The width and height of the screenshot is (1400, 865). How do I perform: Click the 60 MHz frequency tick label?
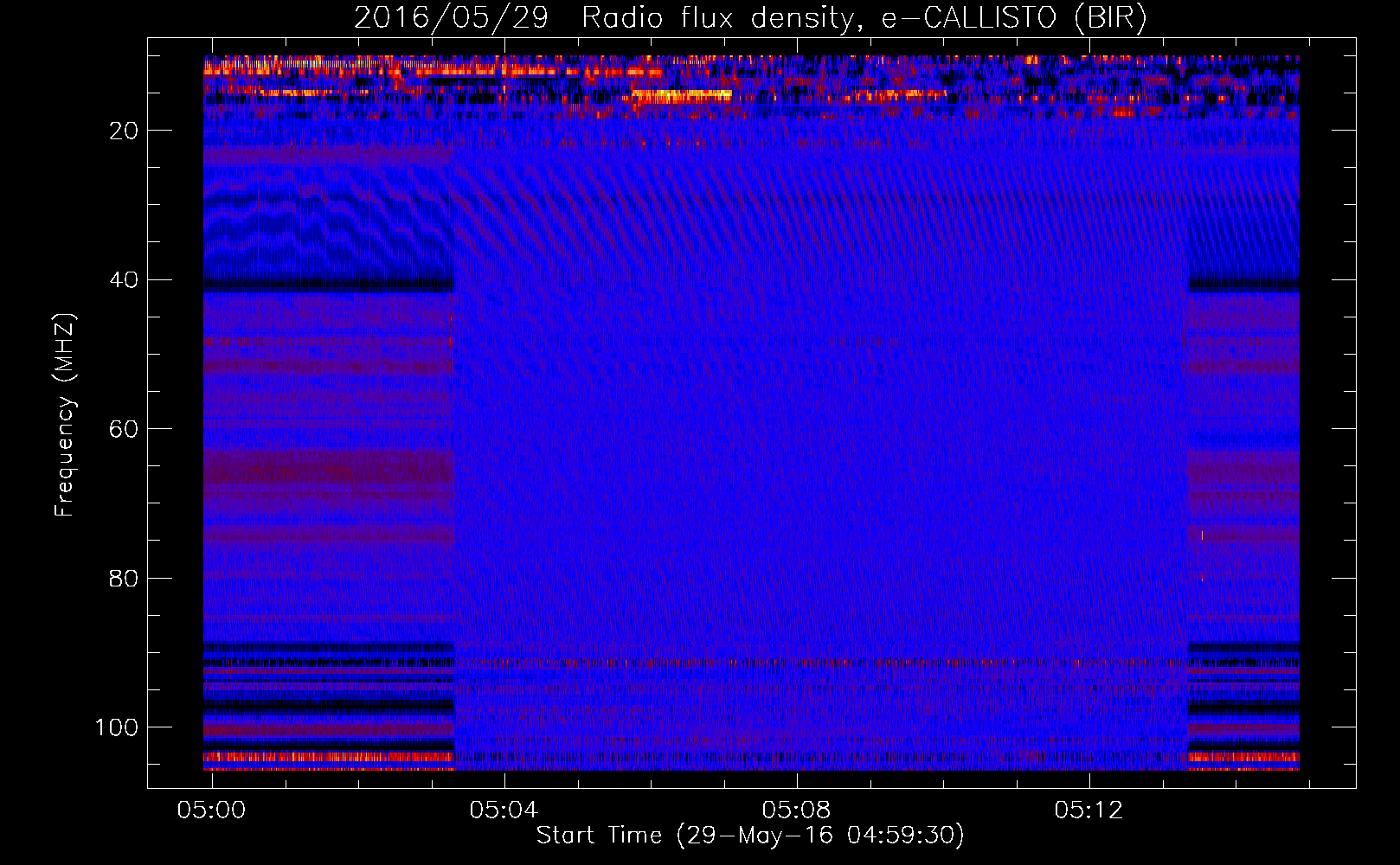click(x=124, y=429)
